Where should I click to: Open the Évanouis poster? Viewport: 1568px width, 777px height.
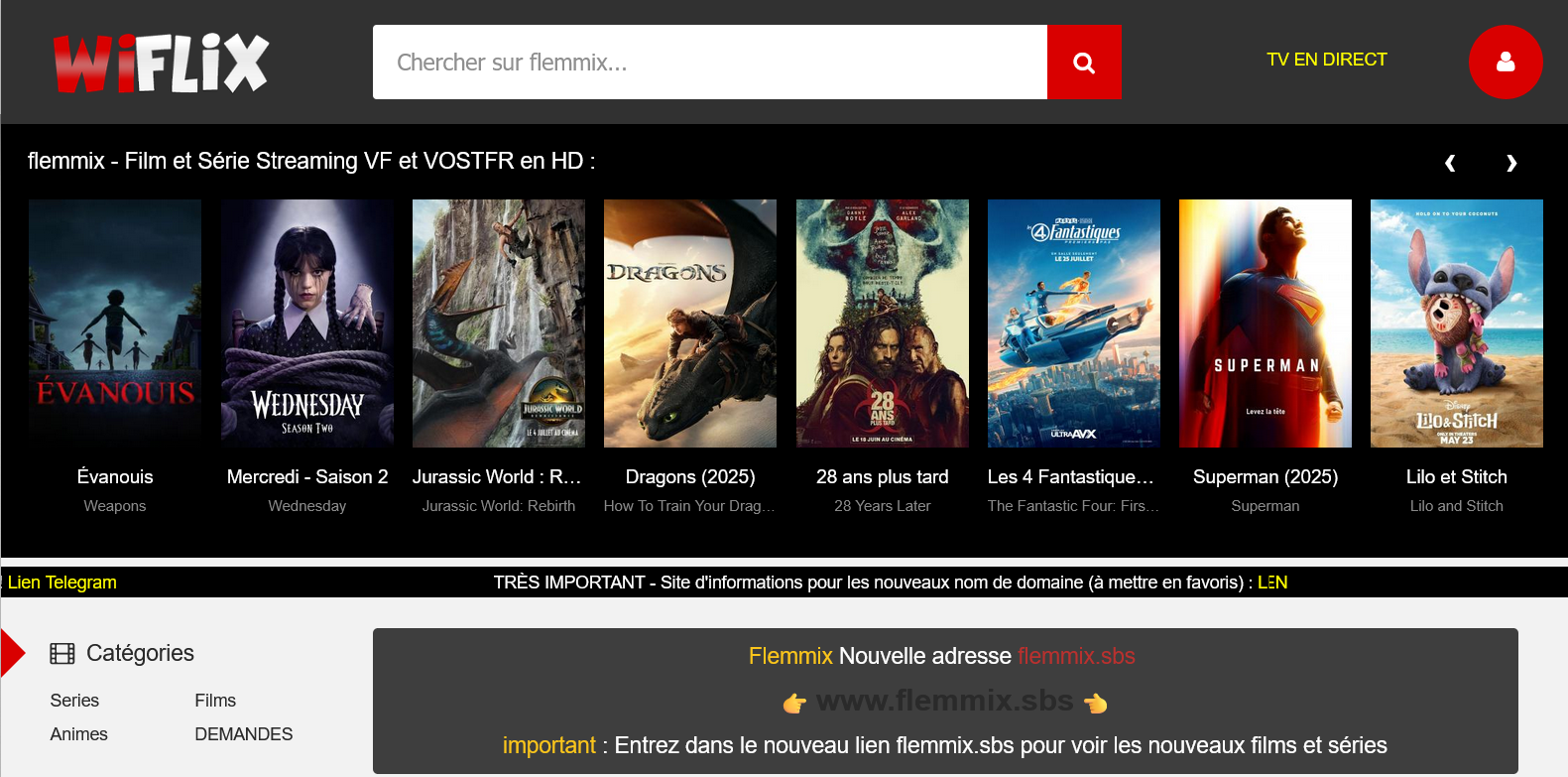115,324
